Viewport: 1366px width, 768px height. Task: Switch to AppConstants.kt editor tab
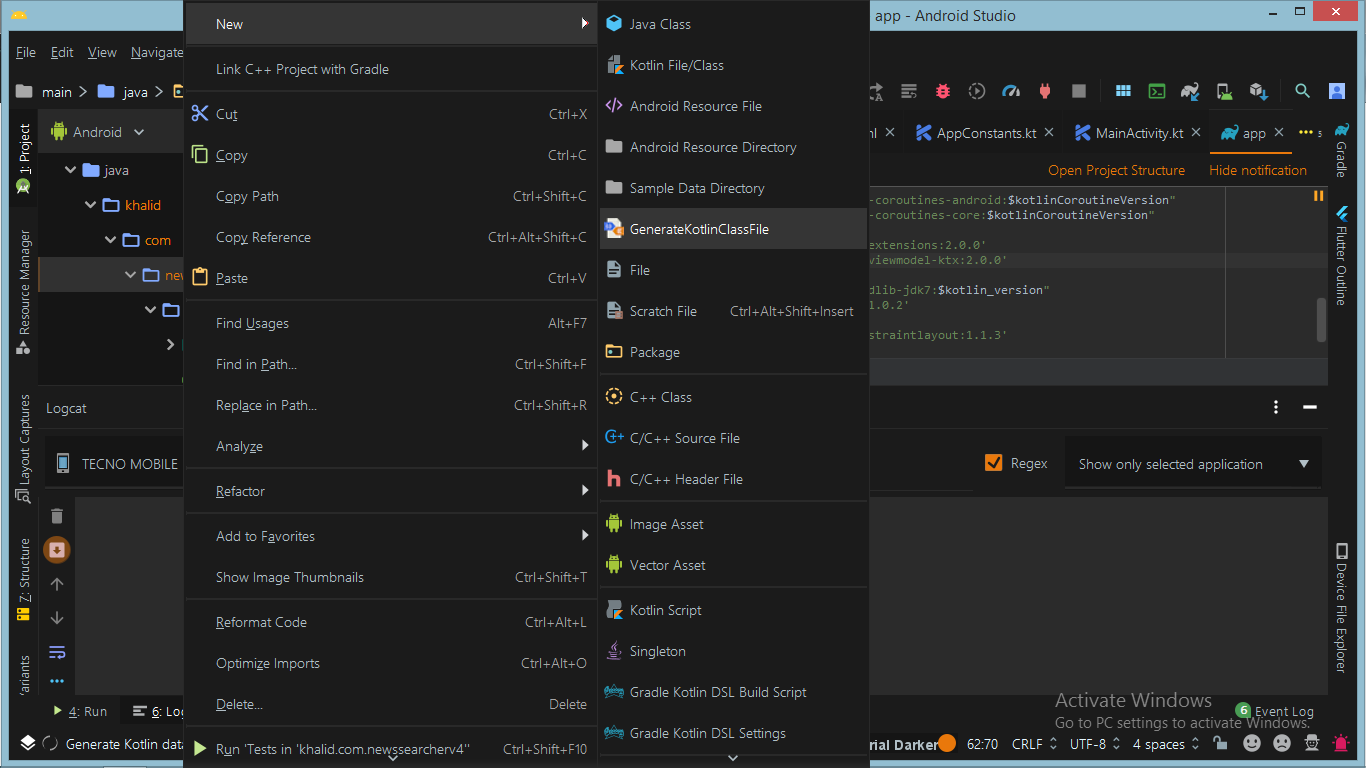985,133
